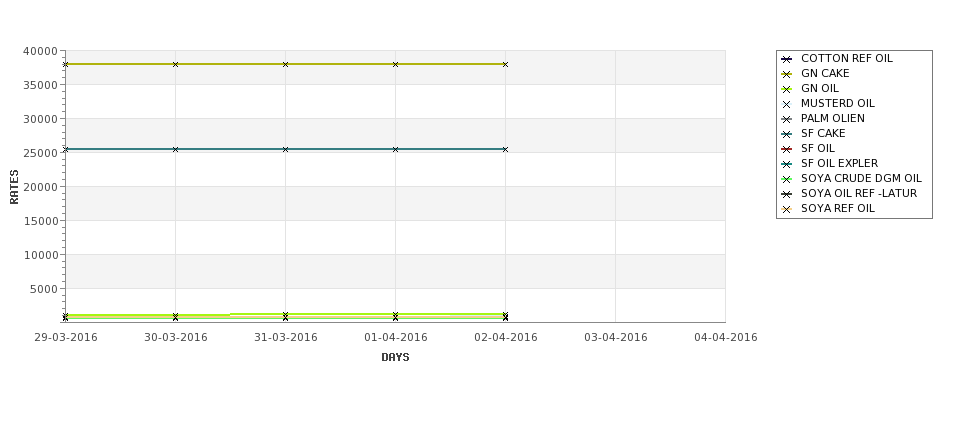Click the 25500 data point on 31-03-2016
This screenshot has width=975, height=429.
click(285, 149)
